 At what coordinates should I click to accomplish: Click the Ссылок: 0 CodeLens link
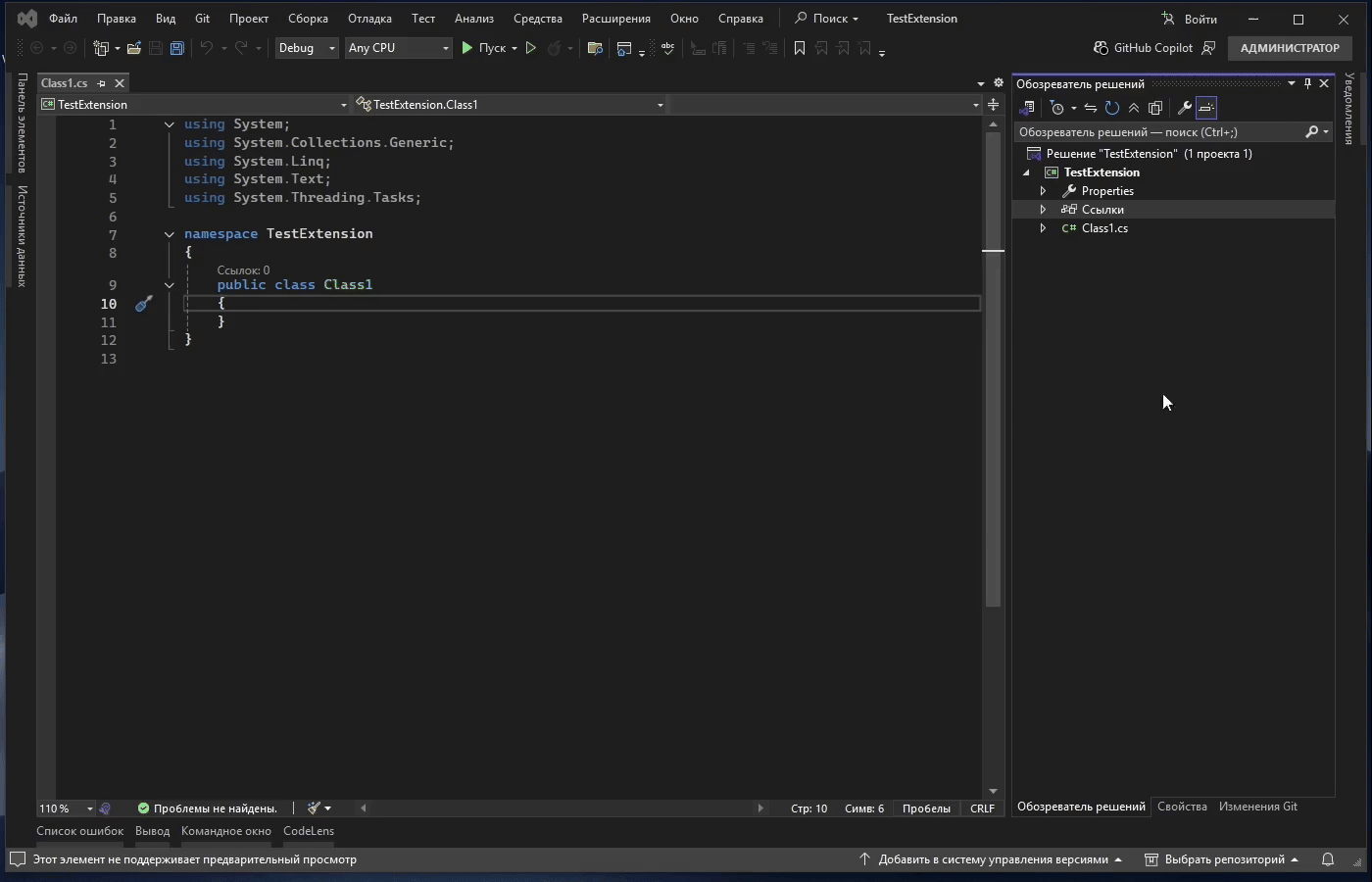pyautogui.click(x=243, y=270)
